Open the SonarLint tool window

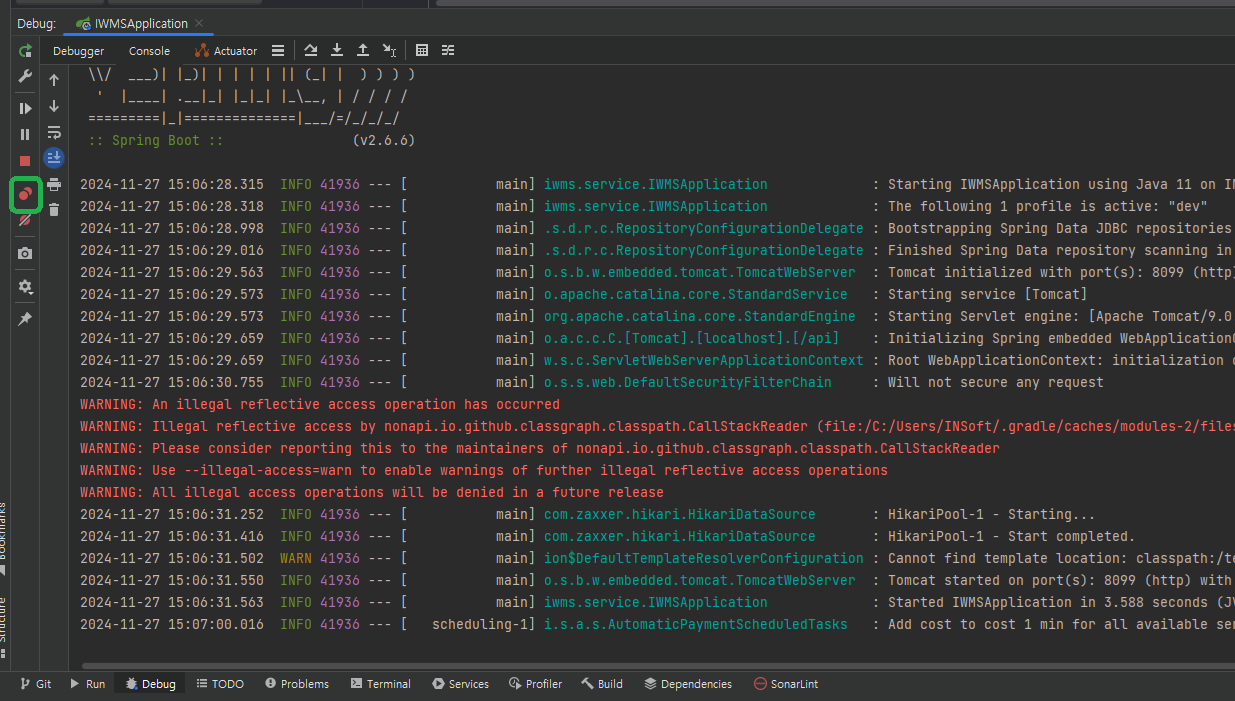(786, 684)
